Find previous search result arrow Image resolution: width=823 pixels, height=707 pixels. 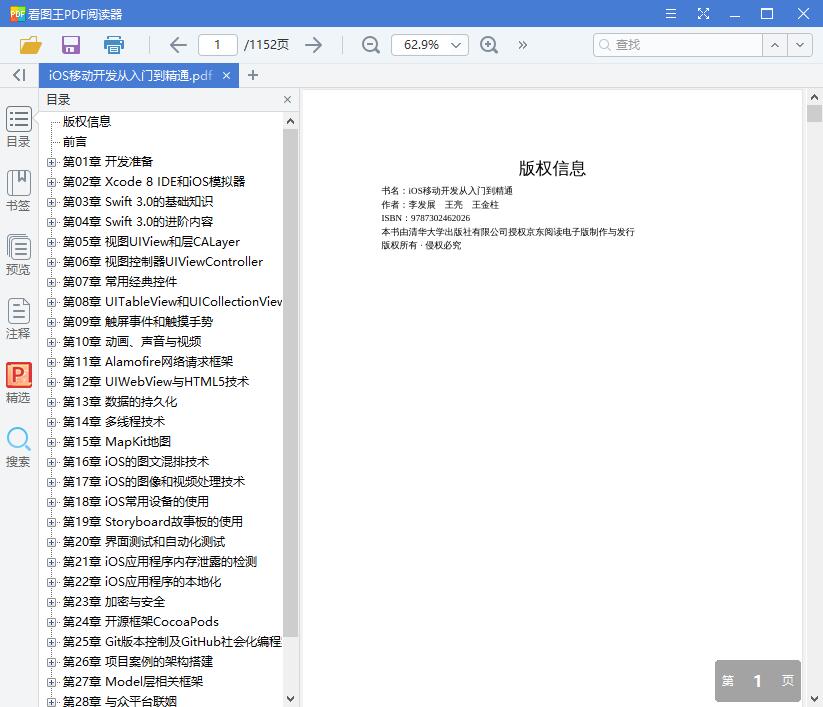775,45
